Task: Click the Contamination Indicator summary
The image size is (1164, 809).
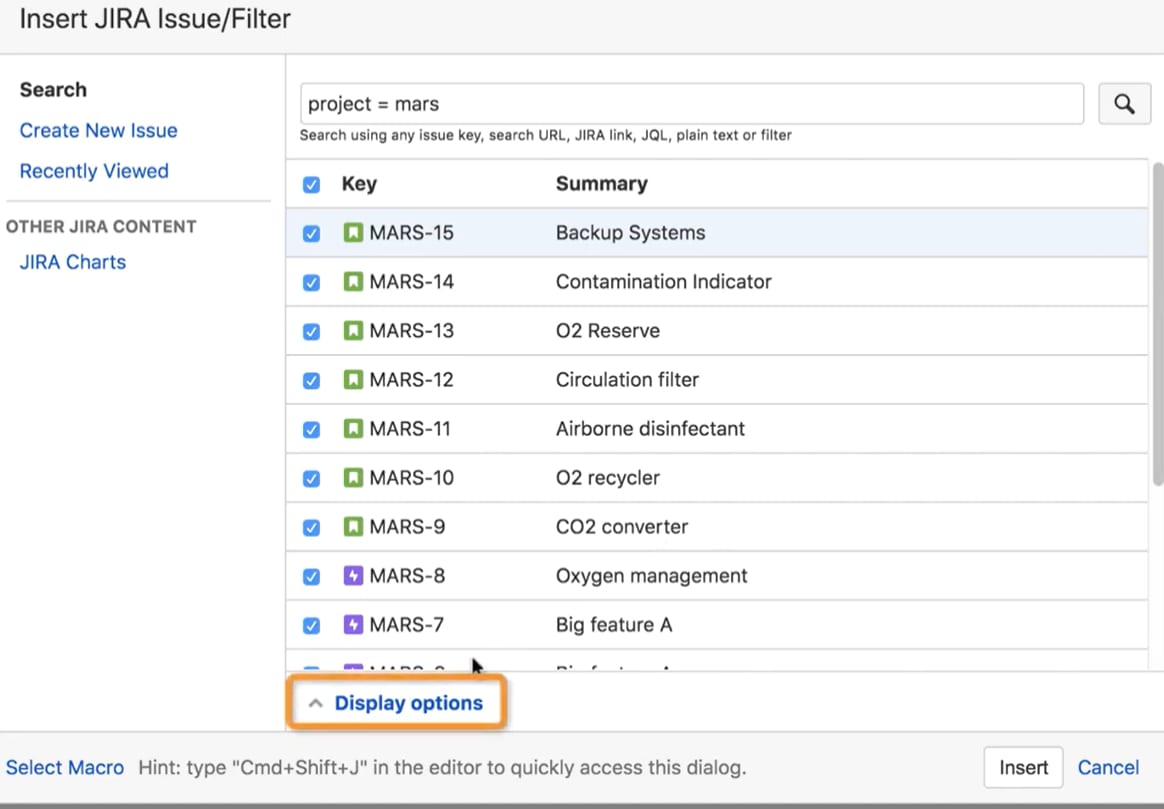Action: click(664, 282)
